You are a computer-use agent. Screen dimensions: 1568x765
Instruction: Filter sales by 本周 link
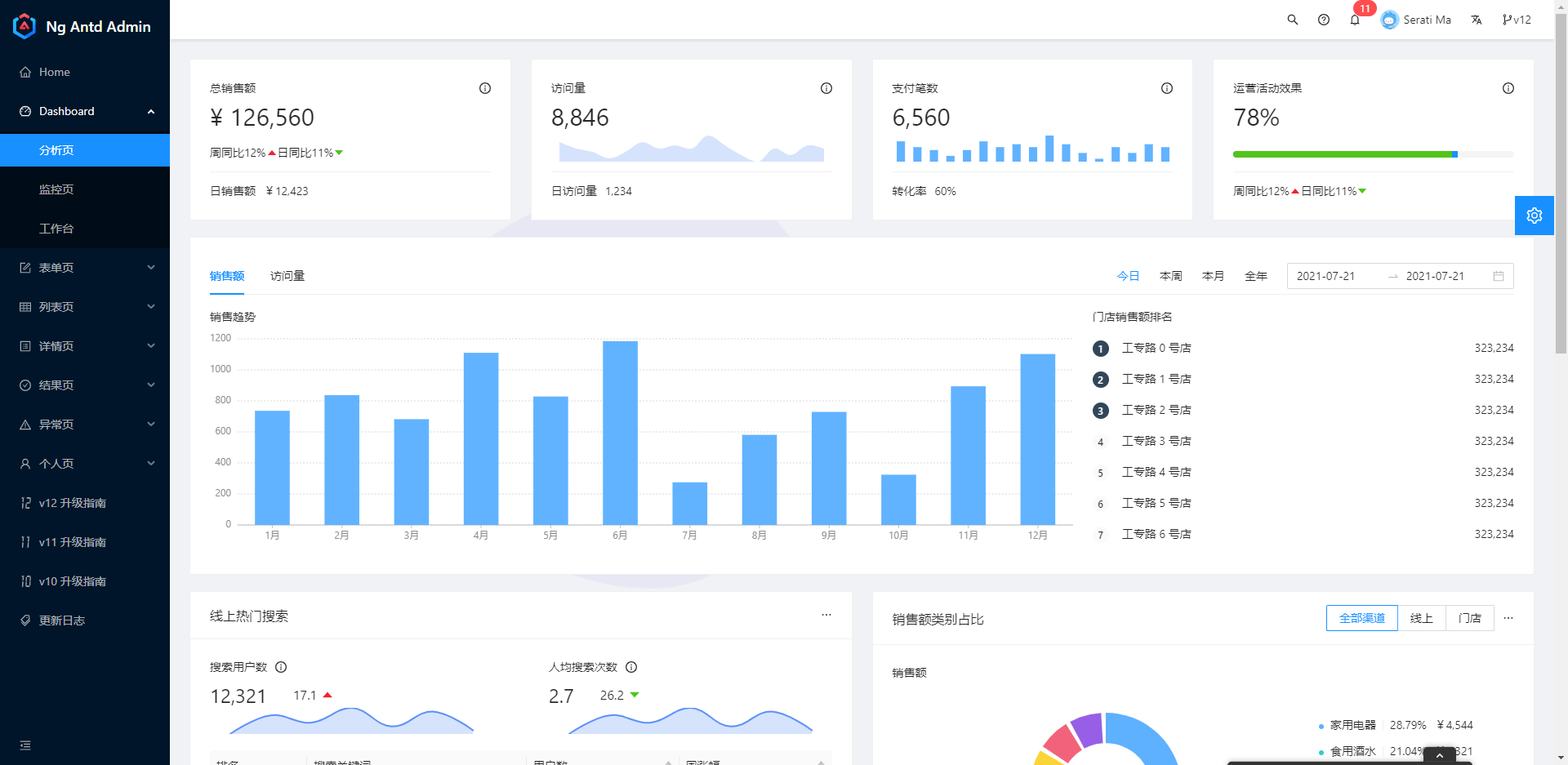click(1170, 276)
